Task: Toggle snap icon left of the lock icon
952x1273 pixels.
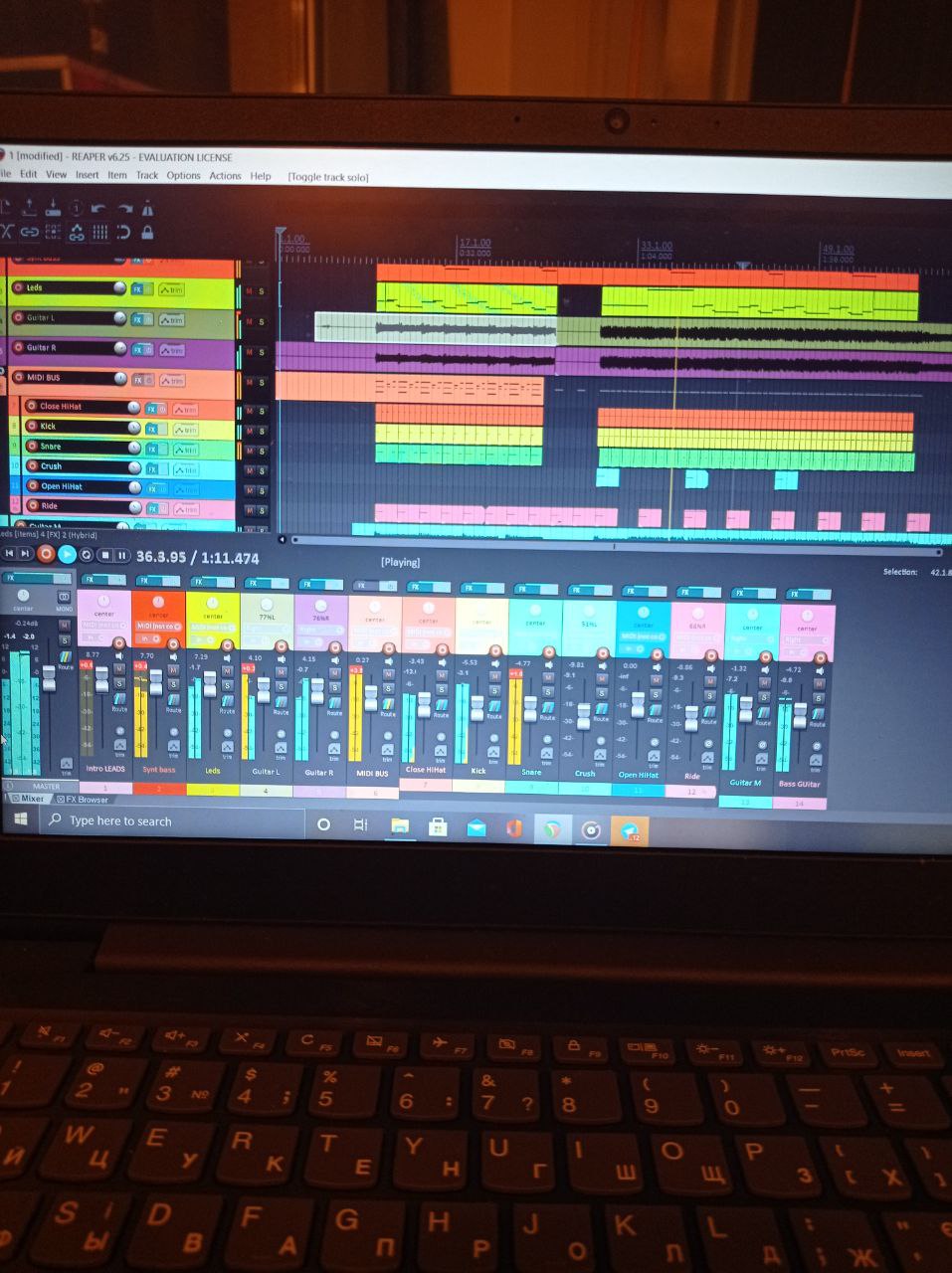Action: click(x=123, y=233)
